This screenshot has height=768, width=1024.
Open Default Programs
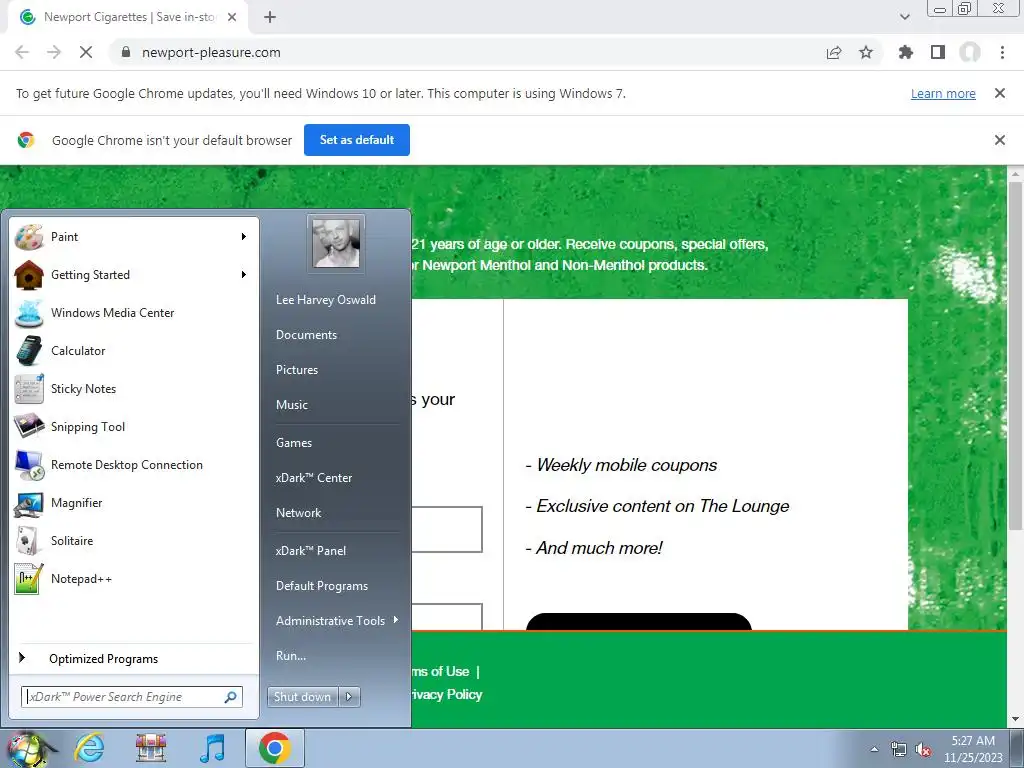point(322,586)
